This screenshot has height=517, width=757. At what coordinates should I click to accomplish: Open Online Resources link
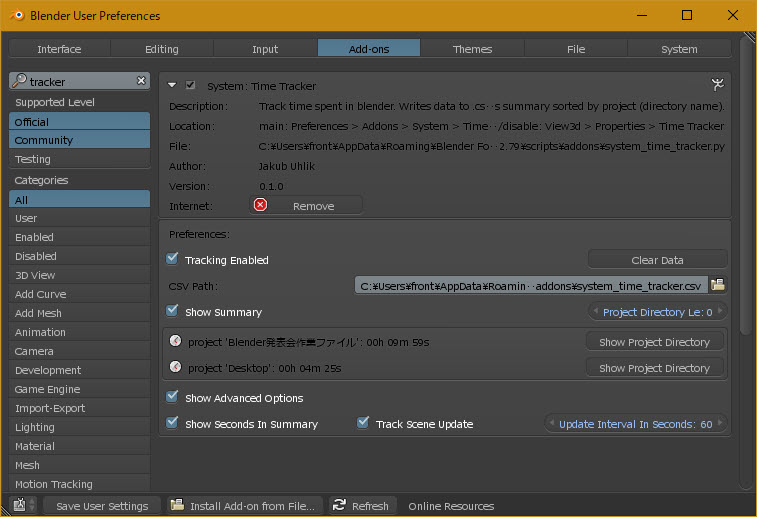pos(451,505)
